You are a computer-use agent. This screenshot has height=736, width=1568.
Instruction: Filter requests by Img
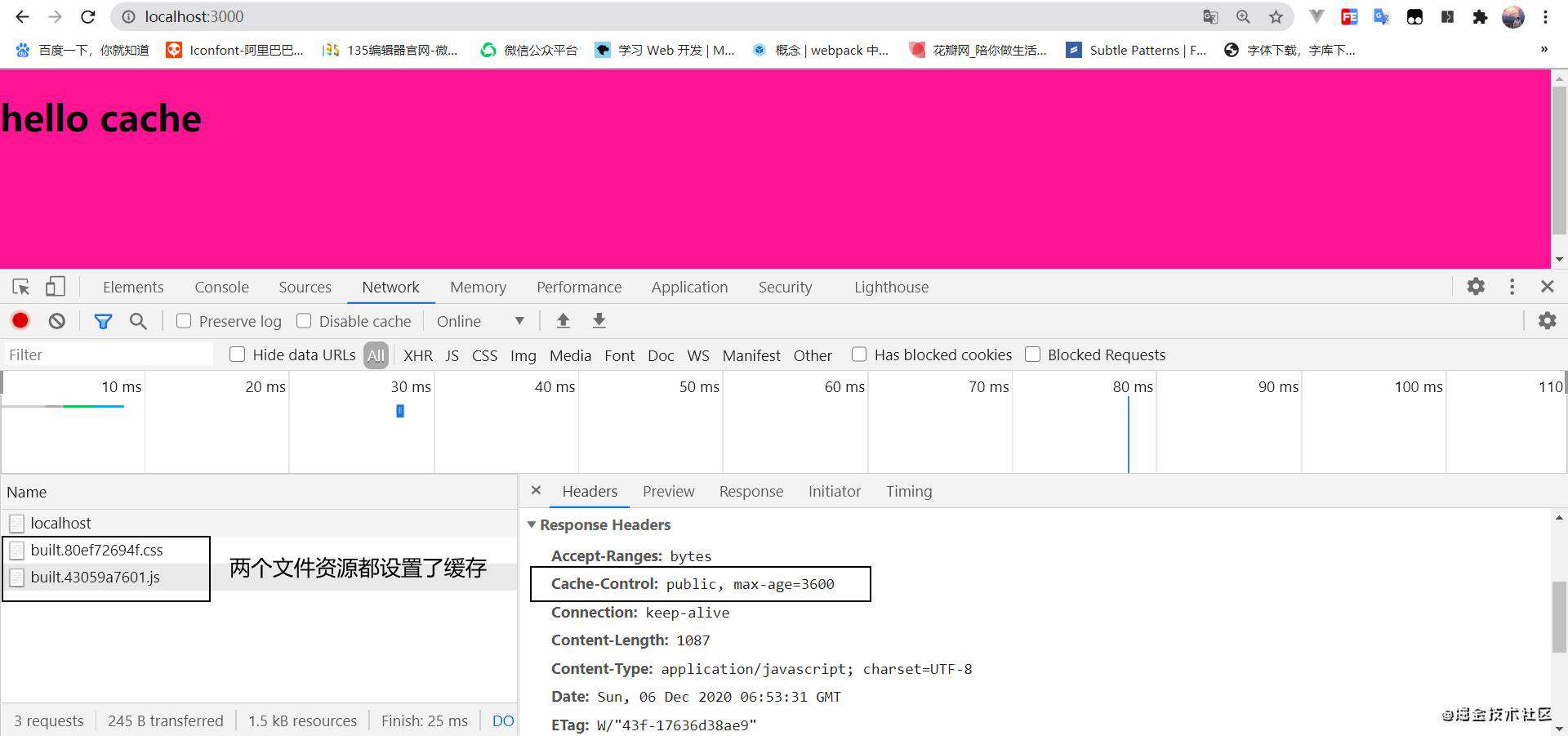[523, 355]
